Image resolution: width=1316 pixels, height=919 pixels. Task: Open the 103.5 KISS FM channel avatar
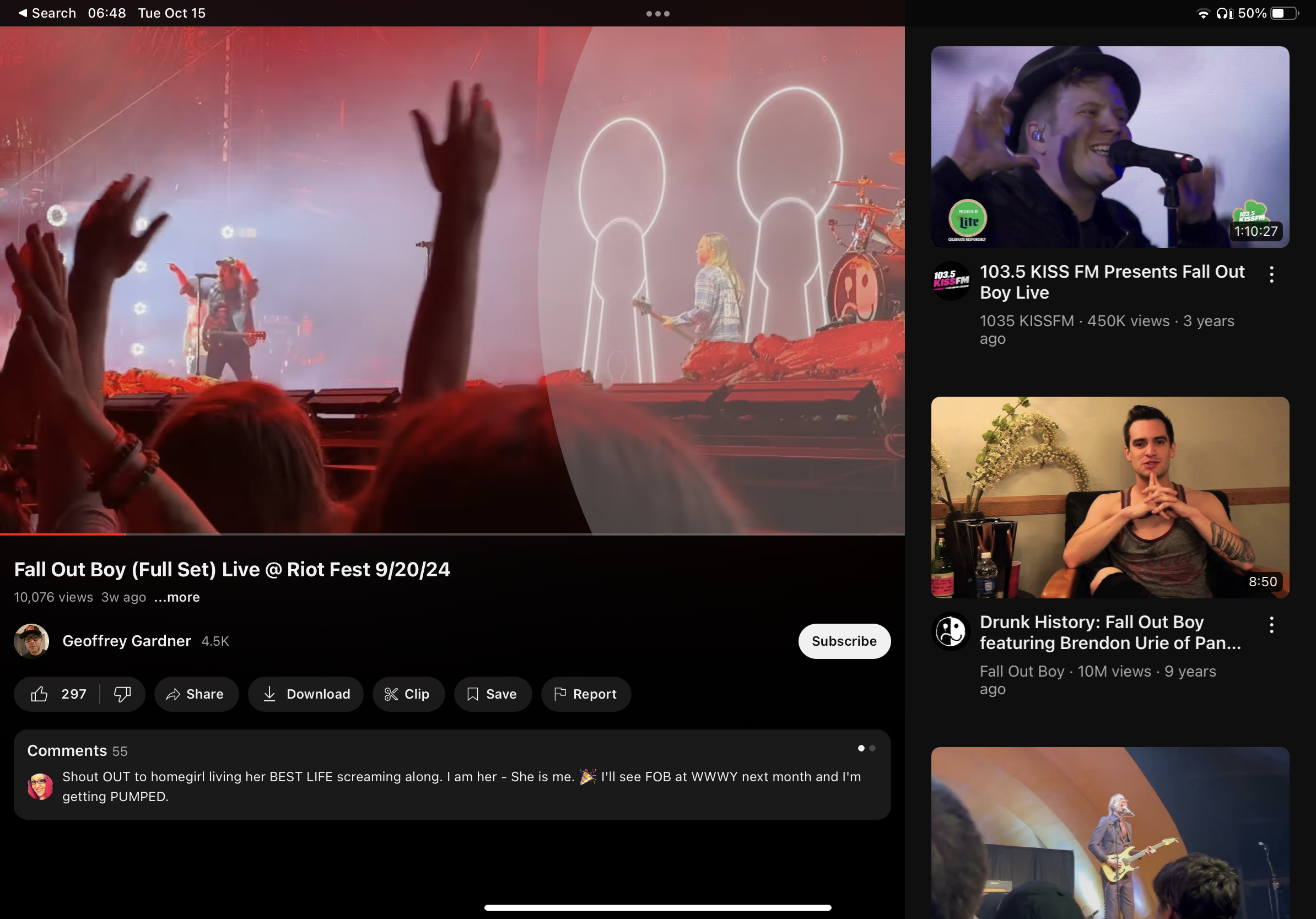[951, 281]
